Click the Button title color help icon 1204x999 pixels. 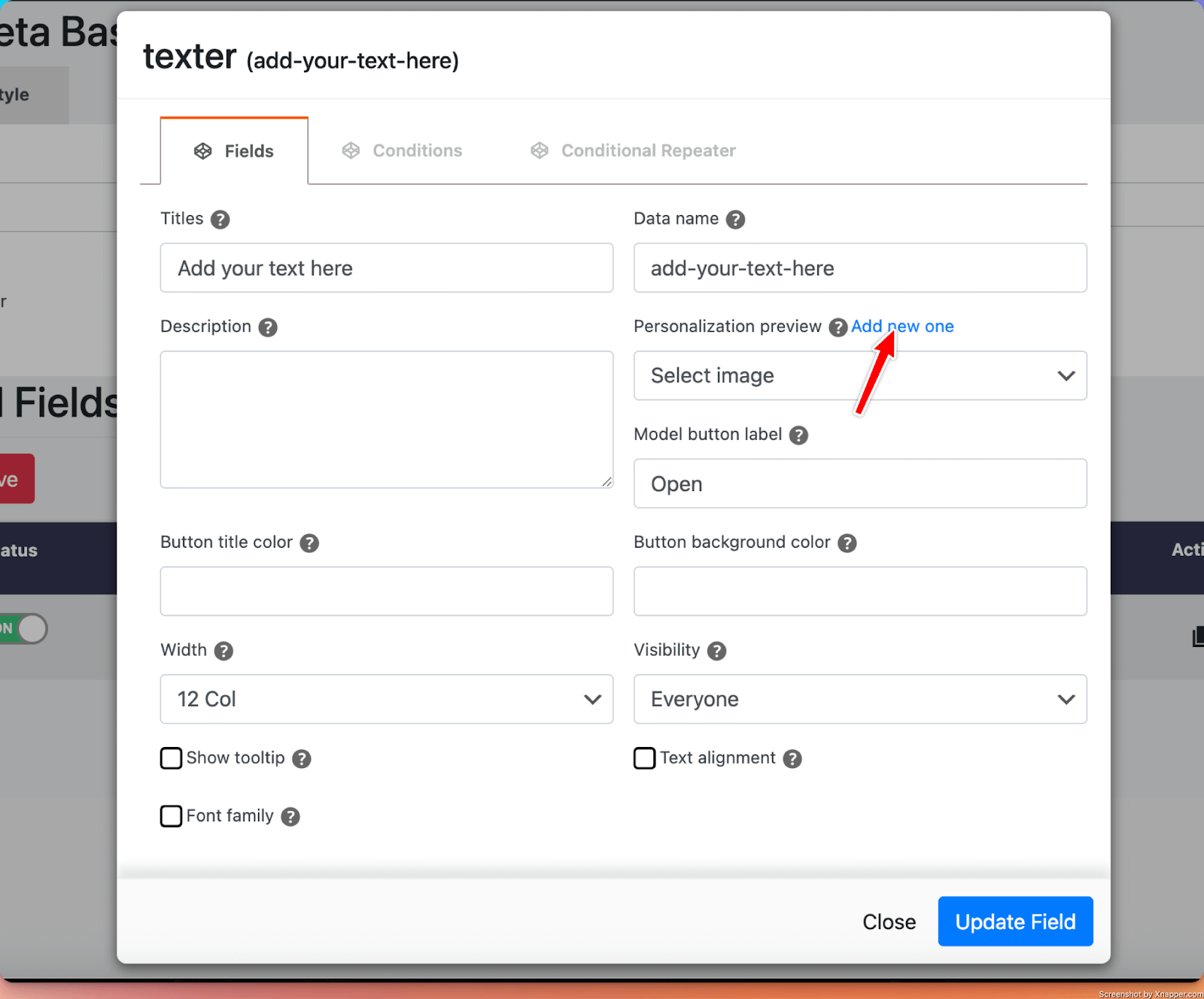(309, 543)
